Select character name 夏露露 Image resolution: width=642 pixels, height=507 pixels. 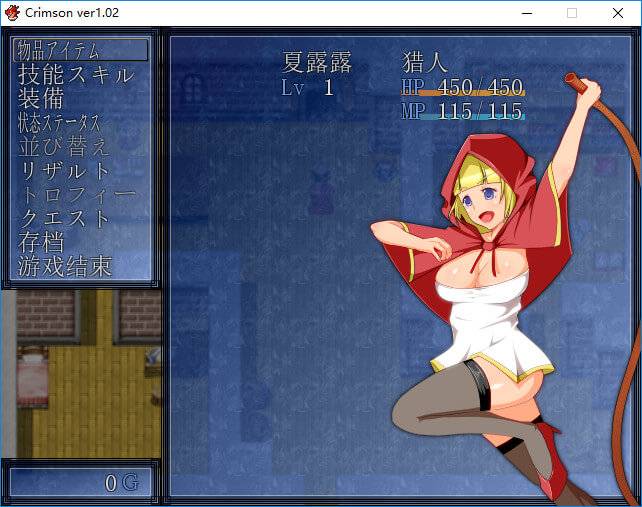317,62
